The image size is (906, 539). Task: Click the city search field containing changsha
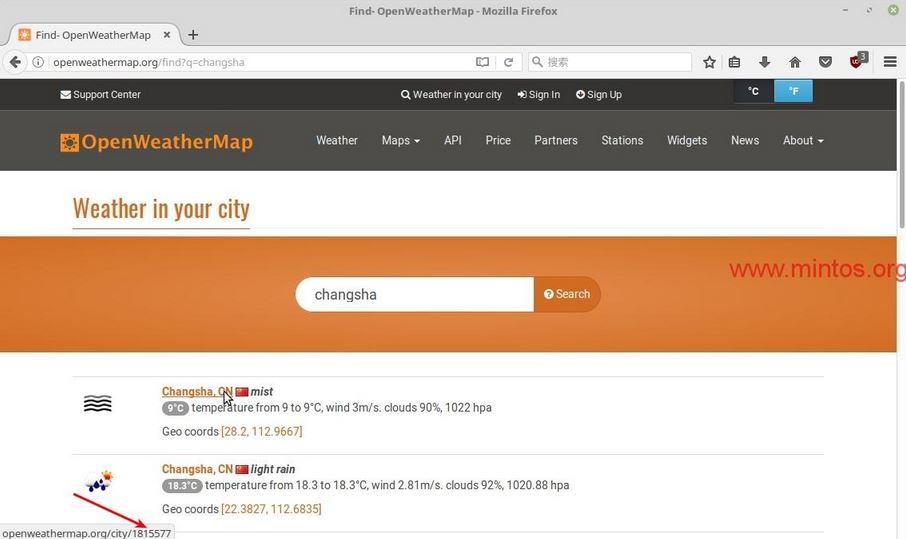tap(414, 294)
